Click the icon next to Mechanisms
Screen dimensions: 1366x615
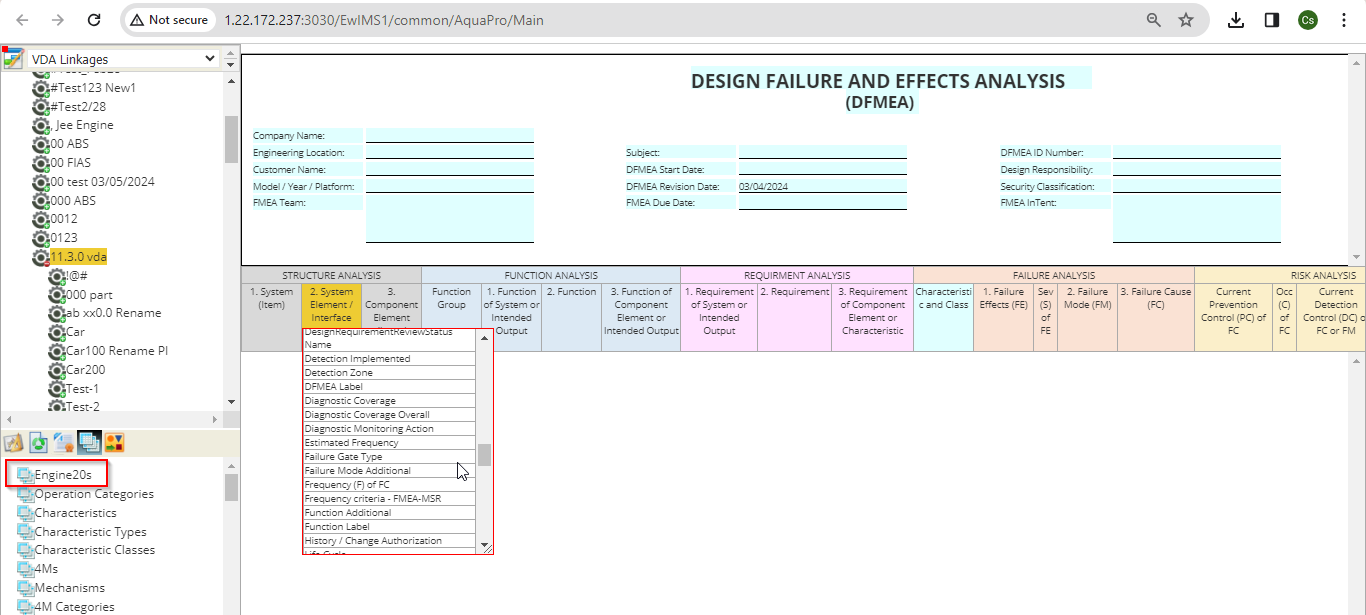tap(25, 588)
